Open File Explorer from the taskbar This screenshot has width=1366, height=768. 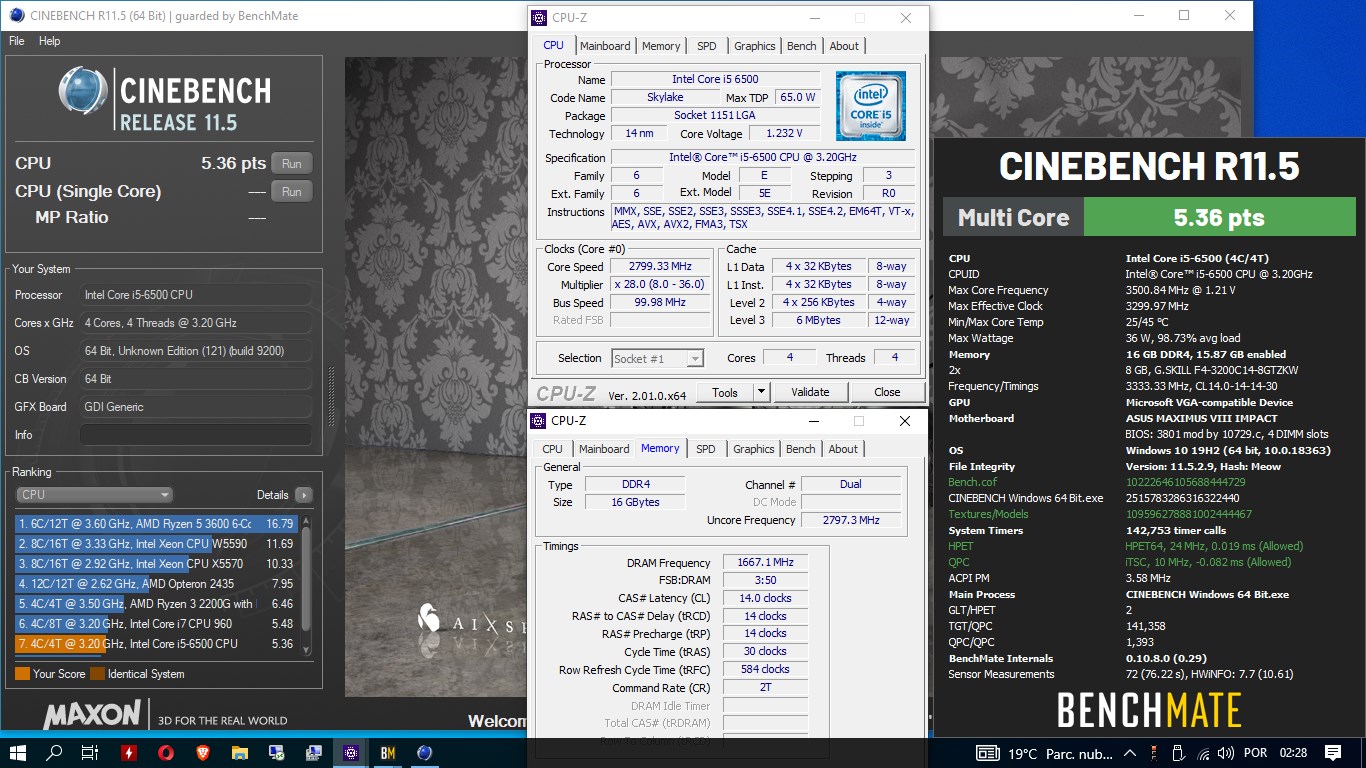tap(239, 753)
